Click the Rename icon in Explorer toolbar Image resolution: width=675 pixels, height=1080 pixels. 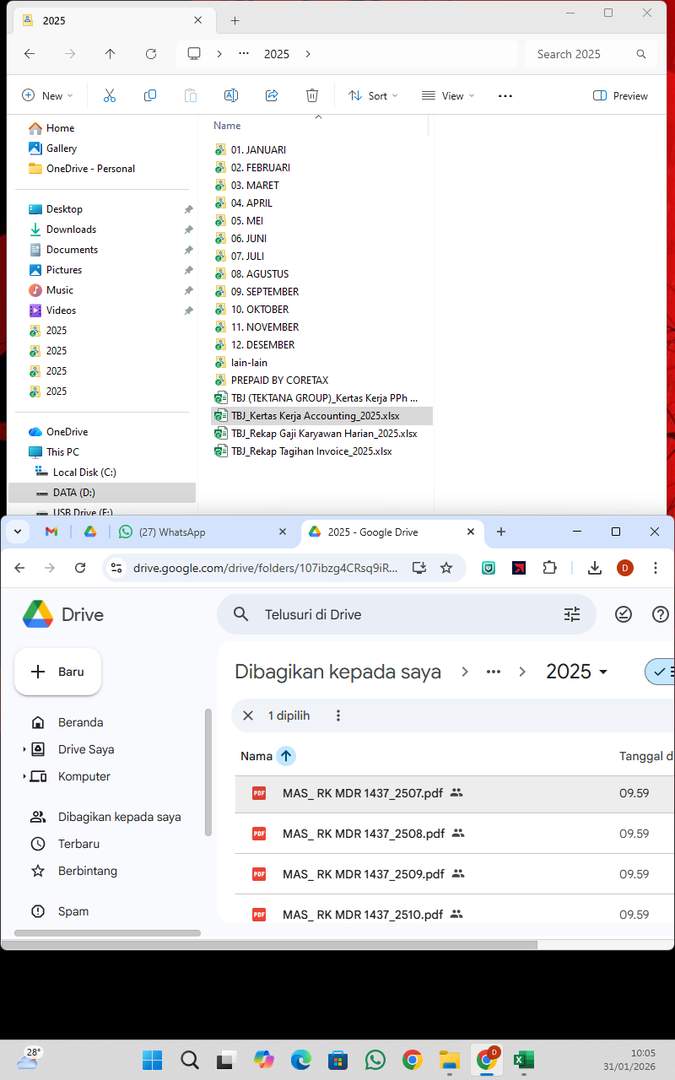(x=231, y=96)
